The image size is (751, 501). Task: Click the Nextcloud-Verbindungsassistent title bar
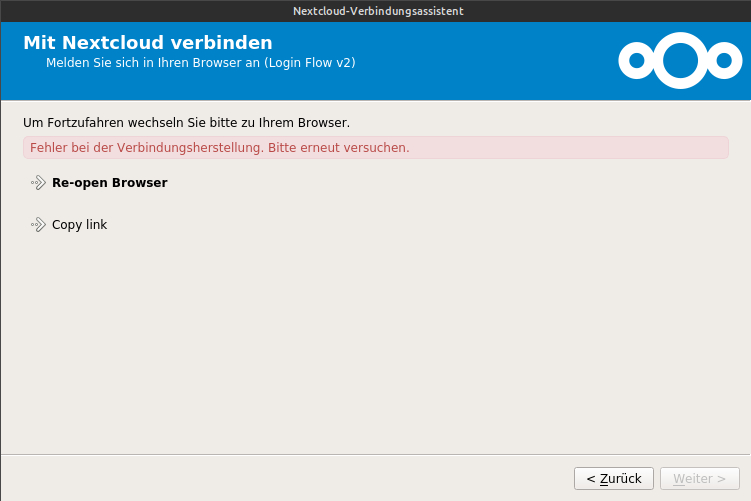click(376, 11)
